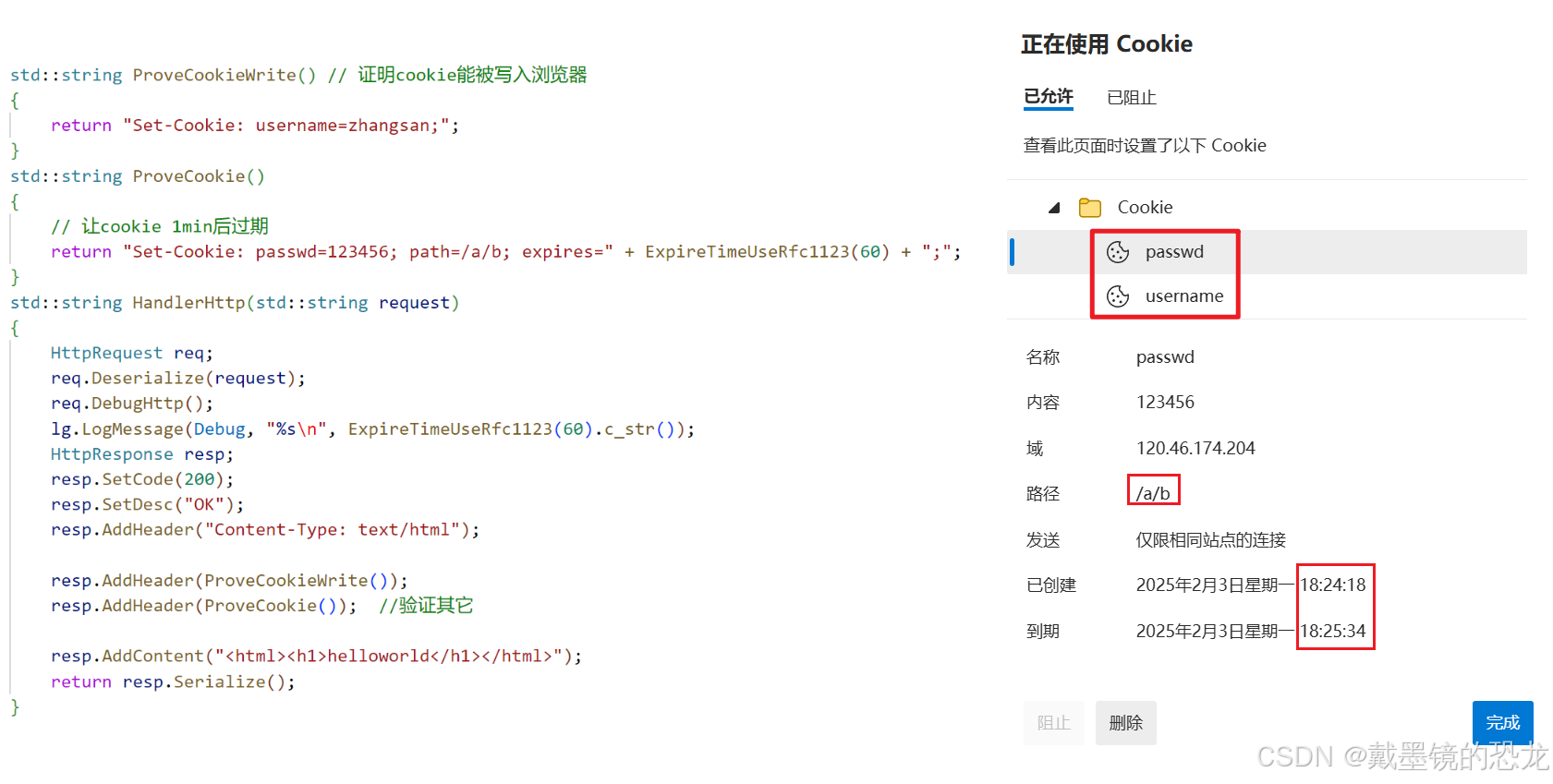The width and height of the screenshot is (1553, 784).
Task: Click the resp.AddContent helloworld line
Action: (x=317, y=657)
